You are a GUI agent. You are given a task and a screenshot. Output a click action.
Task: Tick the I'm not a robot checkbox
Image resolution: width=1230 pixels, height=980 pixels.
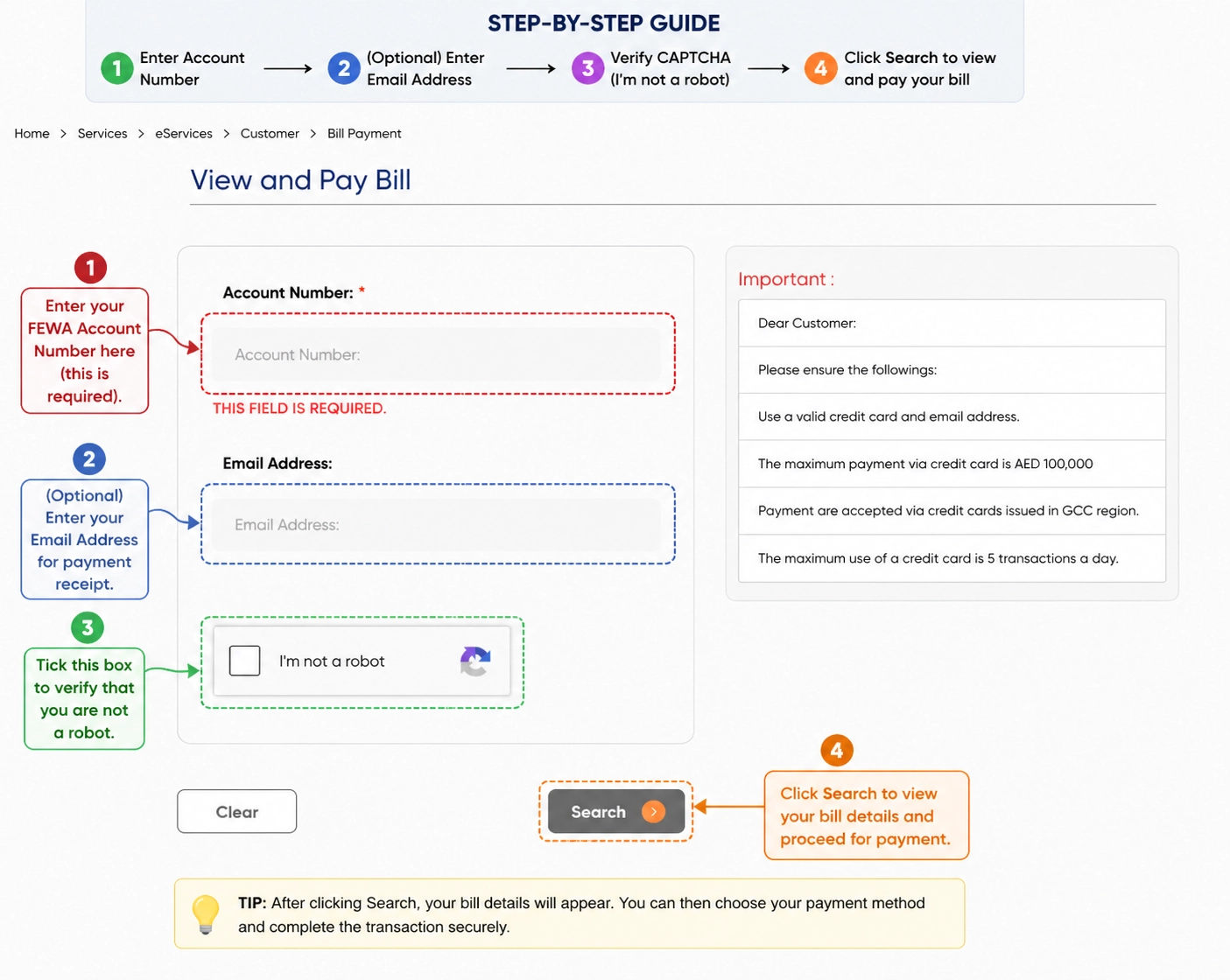tap(244, 661)
